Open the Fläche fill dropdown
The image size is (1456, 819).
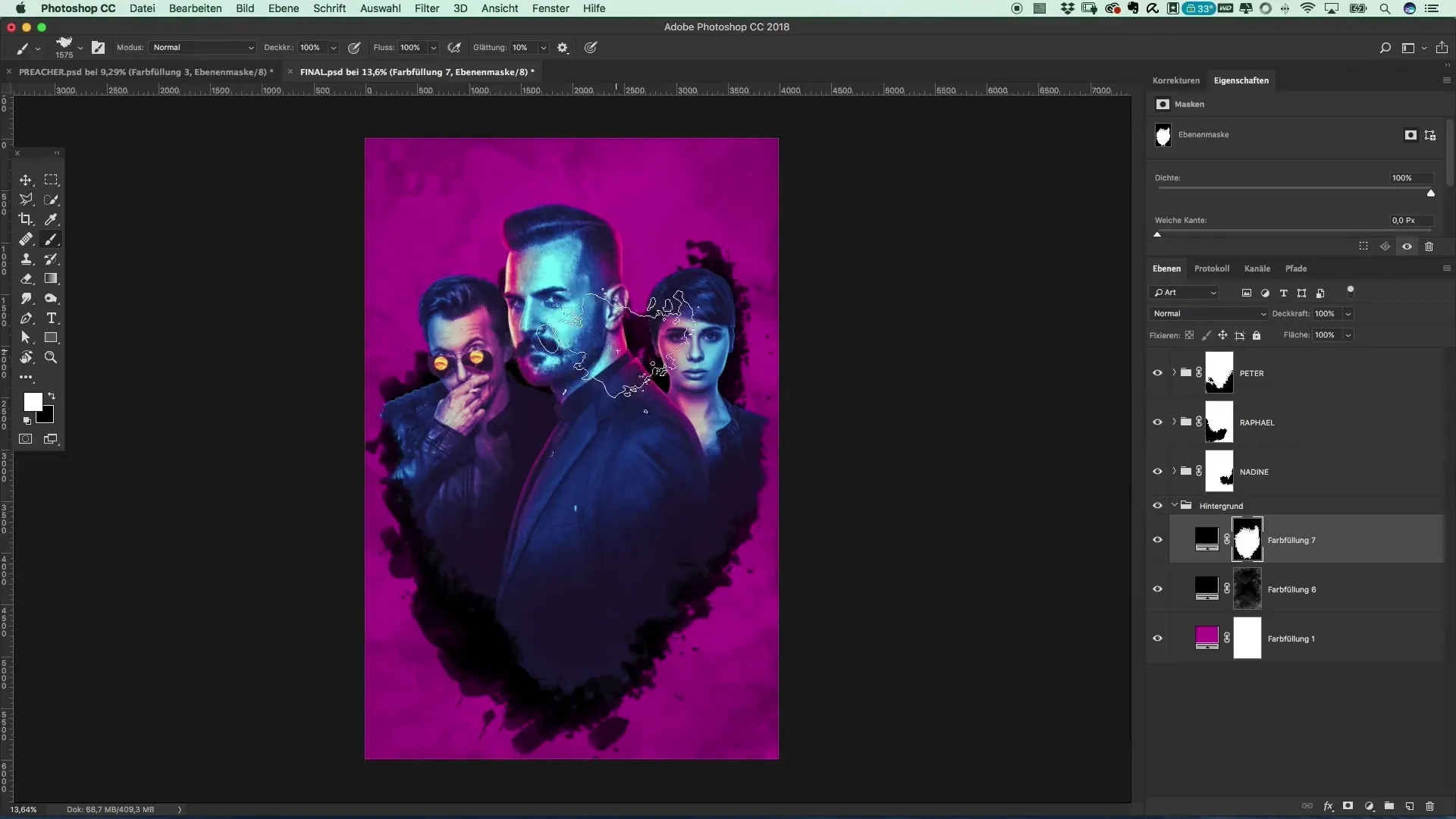pyautogui.click(x=1348, y=335)
